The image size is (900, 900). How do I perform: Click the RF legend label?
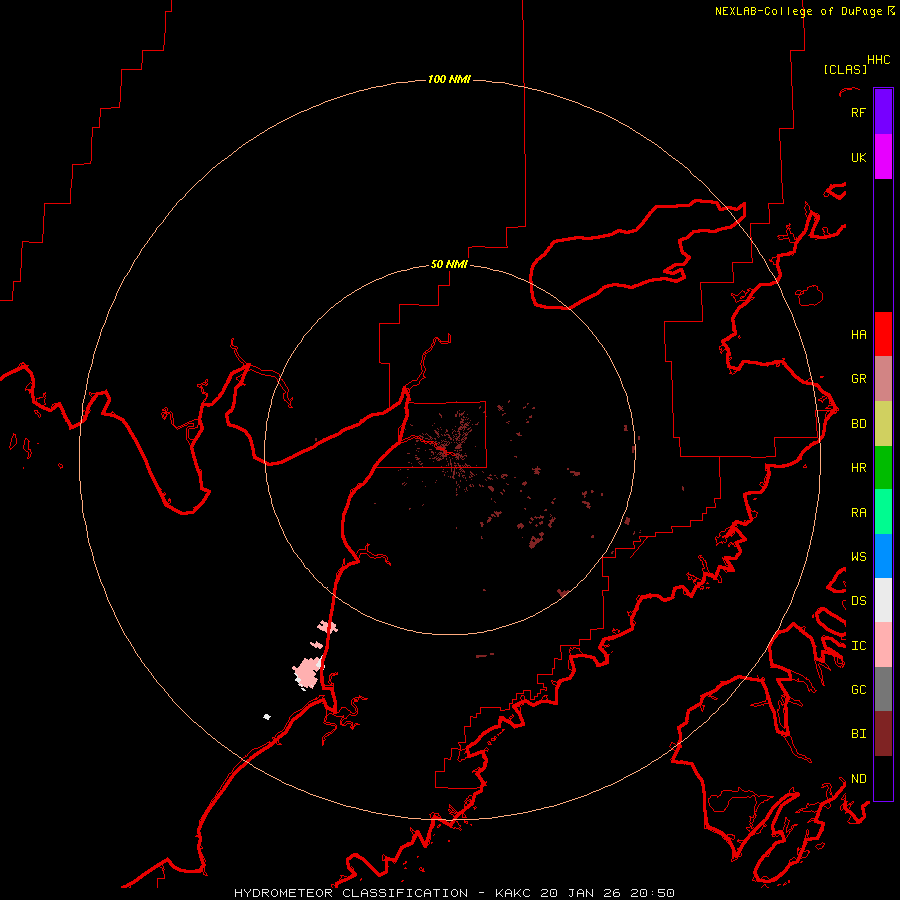click(858, 112)
